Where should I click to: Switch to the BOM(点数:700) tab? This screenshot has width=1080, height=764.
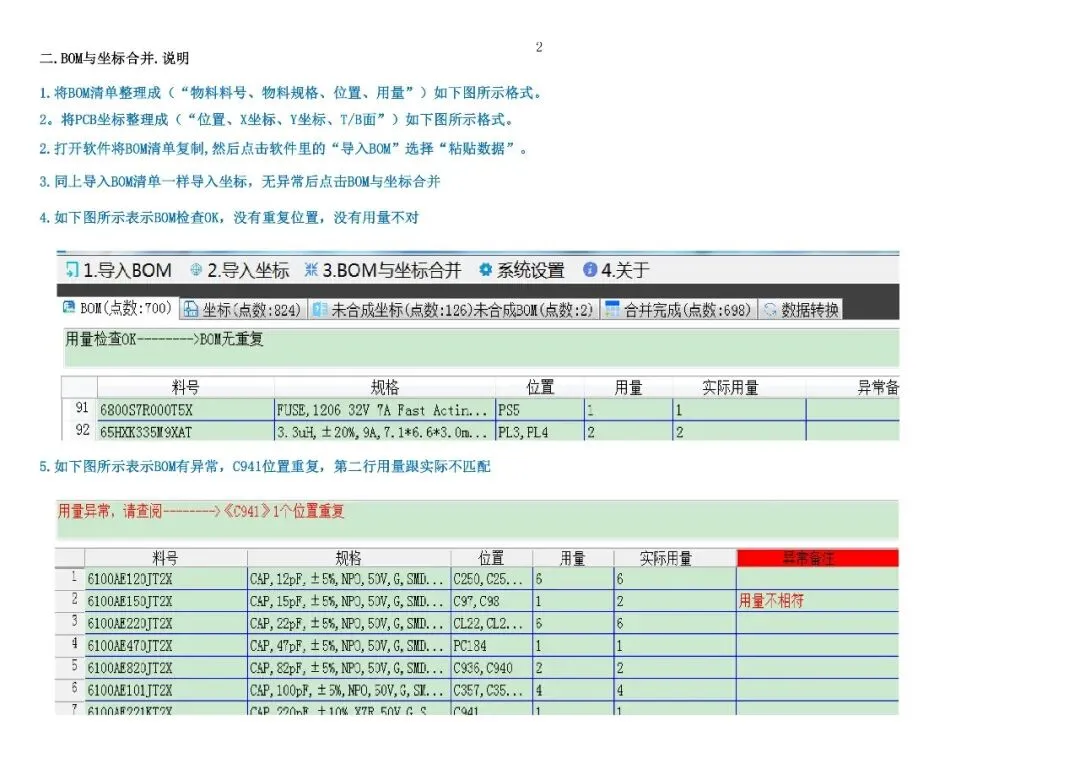coord(116,309)
